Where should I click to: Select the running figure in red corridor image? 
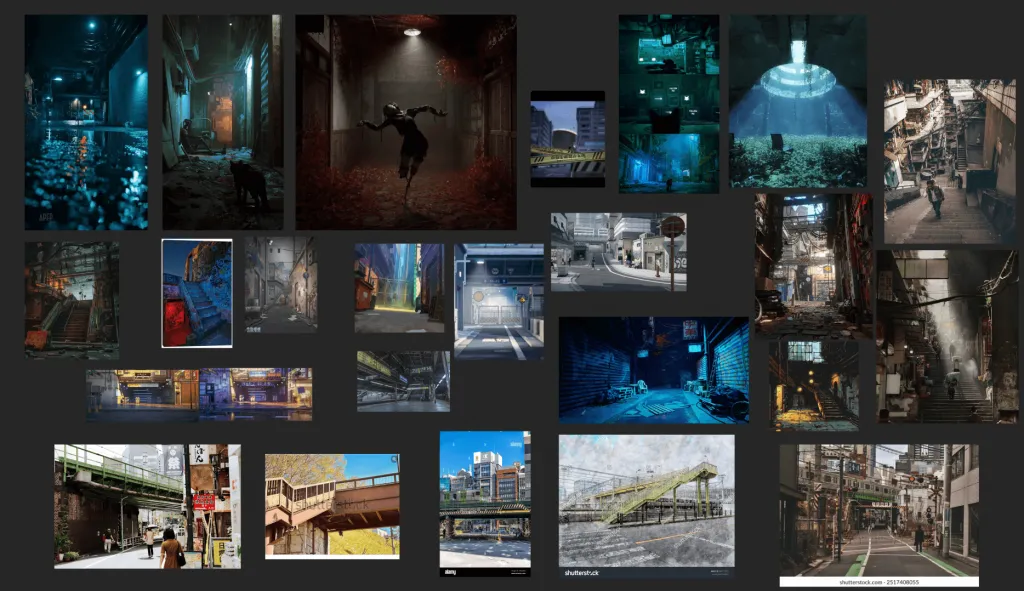point(406,122)
